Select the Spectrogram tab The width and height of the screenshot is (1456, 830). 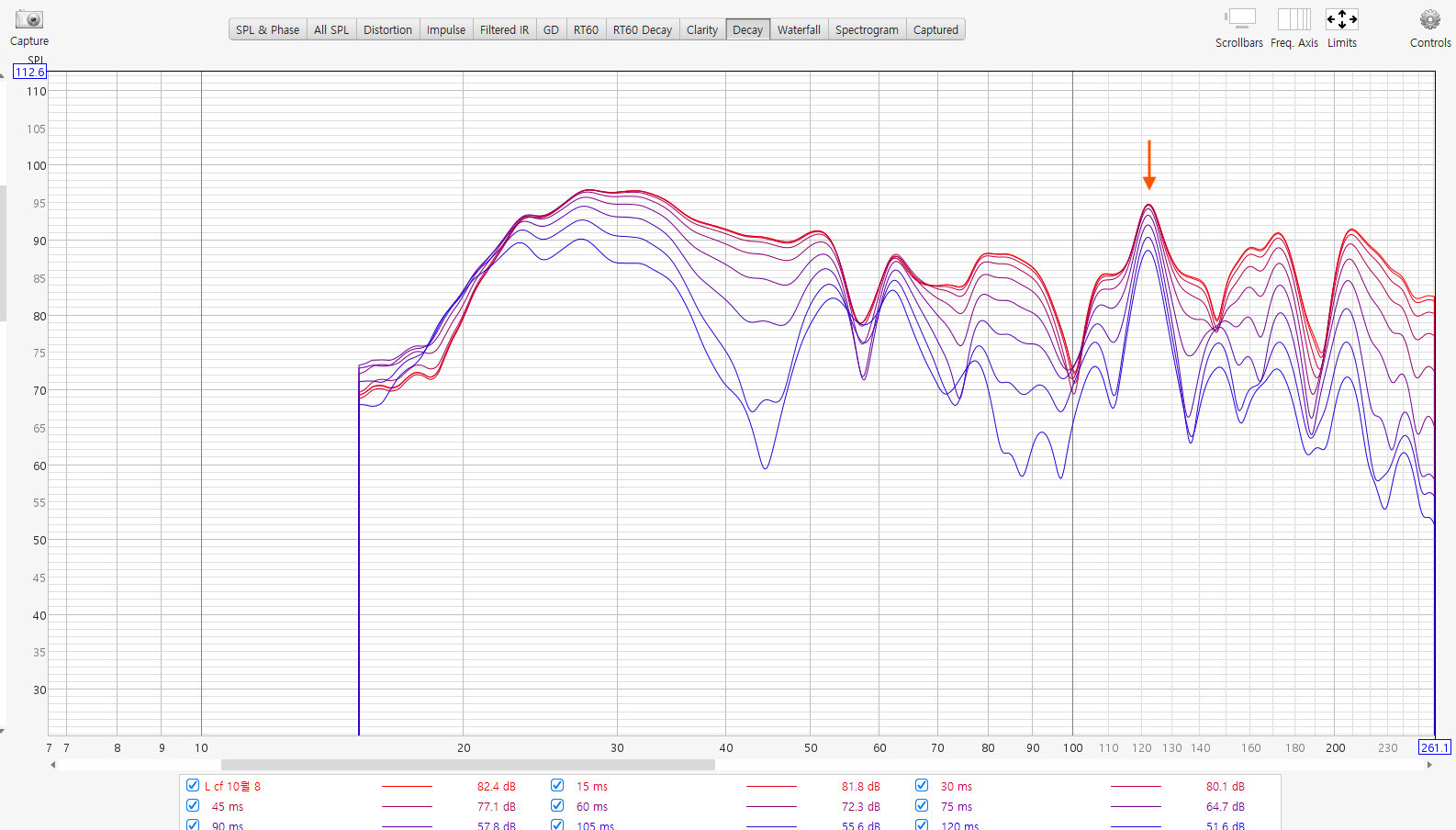coord(866,29)
